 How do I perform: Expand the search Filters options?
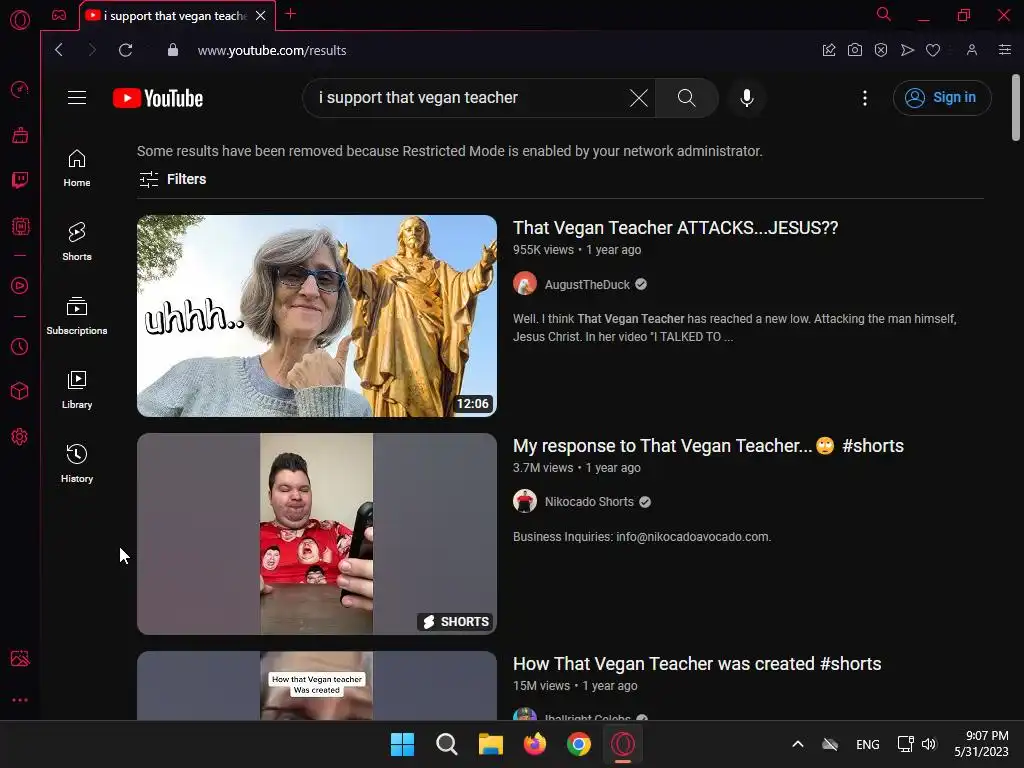pyautogui.click(x=172, y=179)
